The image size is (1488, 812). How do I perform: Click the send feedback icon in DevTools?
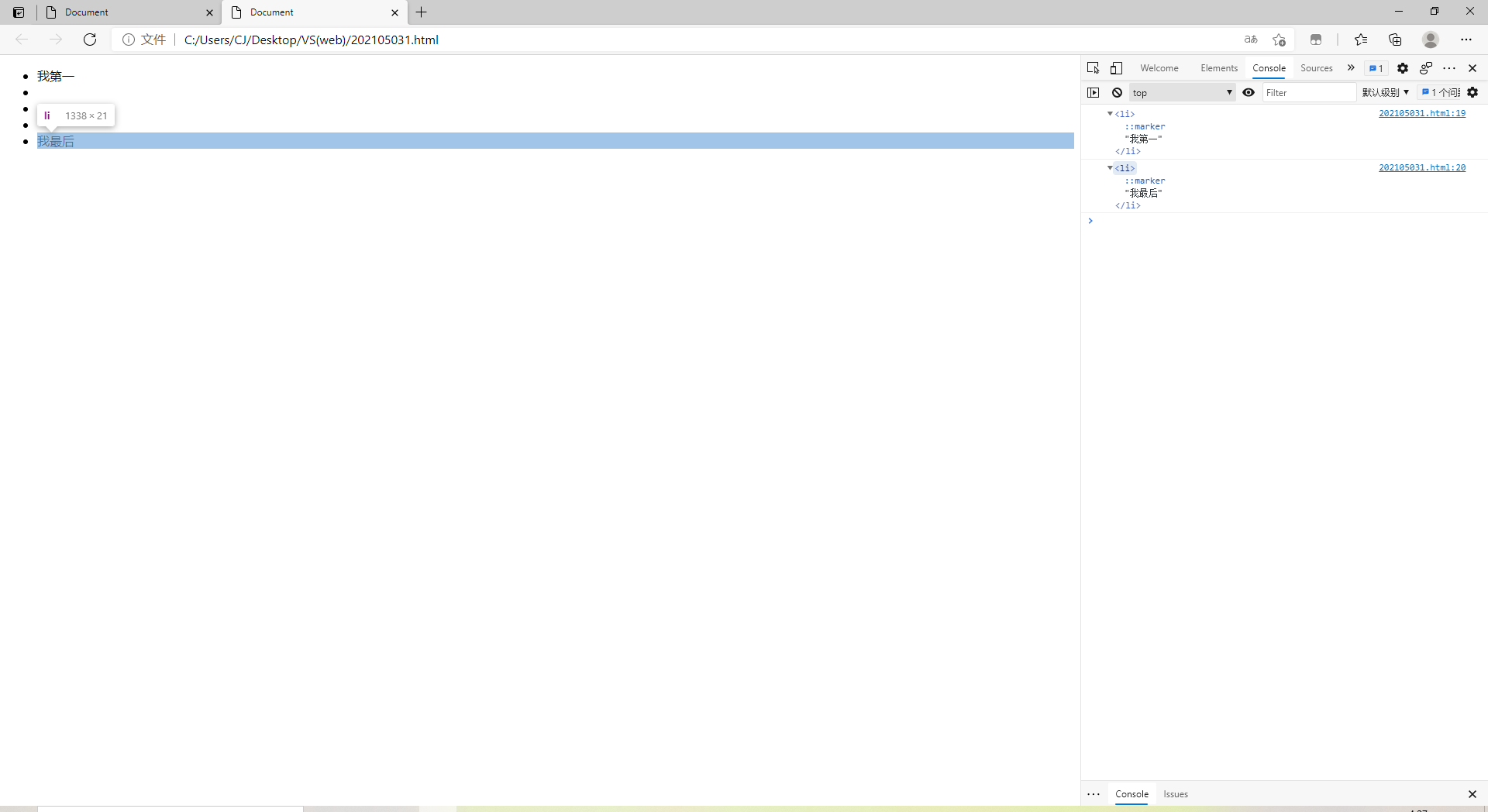pos(1426,68)
